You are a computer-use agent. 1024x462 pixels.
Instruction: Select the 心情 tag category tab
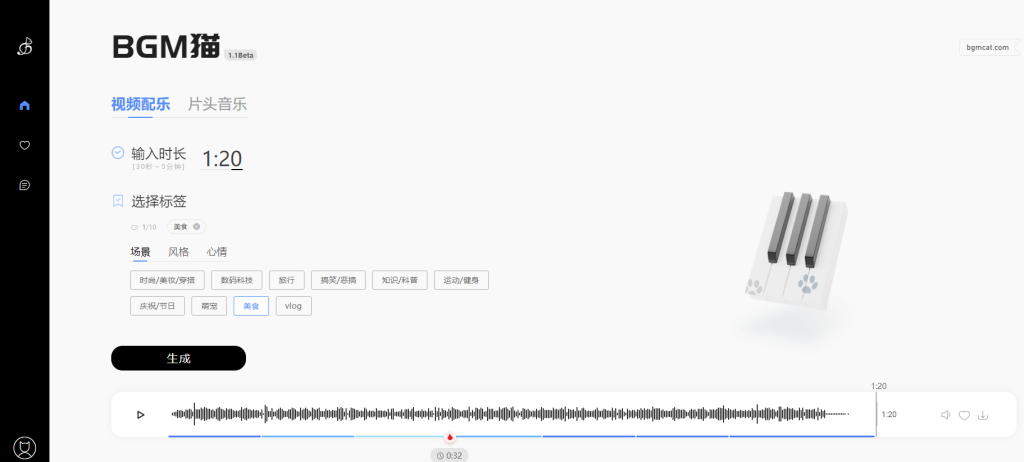pos(217,252)
